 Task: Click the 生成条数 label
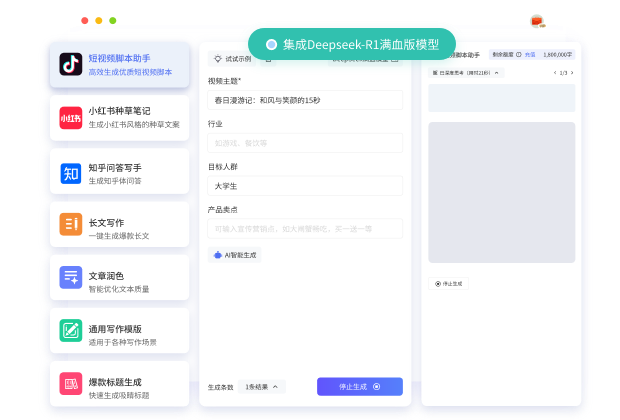click(x=221, y=387)
